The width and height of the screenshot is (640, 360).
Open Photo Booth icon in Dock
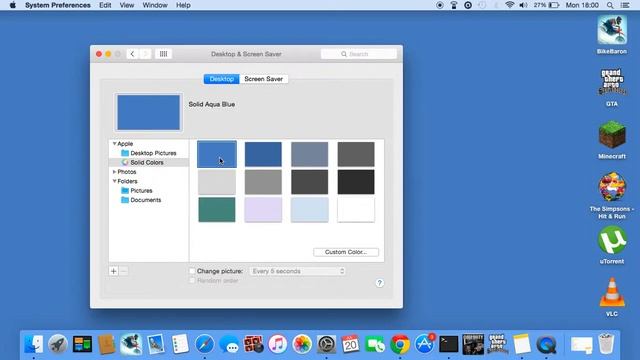click(x=253, y=344)
